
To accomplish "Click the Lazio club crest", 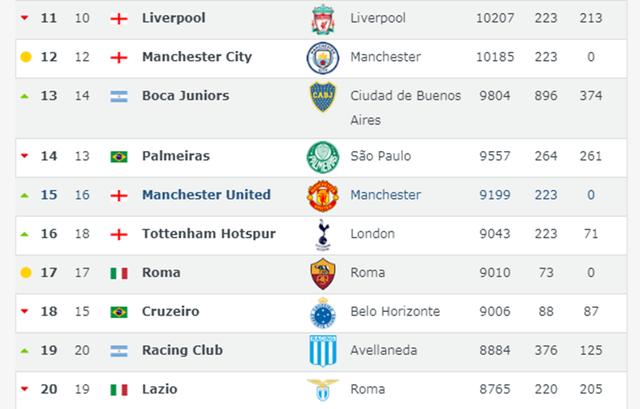I will pyautogui.click(x=322, y=389).
